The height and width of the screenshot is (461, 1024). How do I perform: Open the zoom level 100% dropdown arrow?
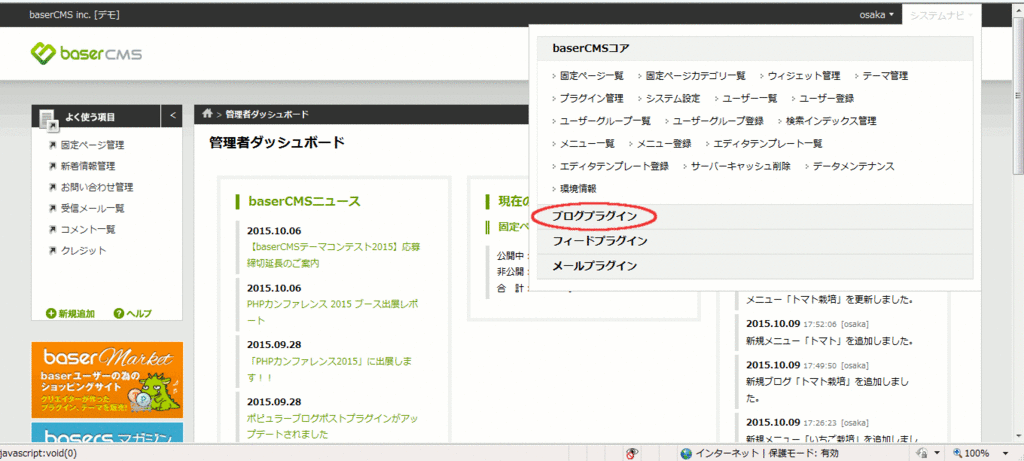(1007, 453)
